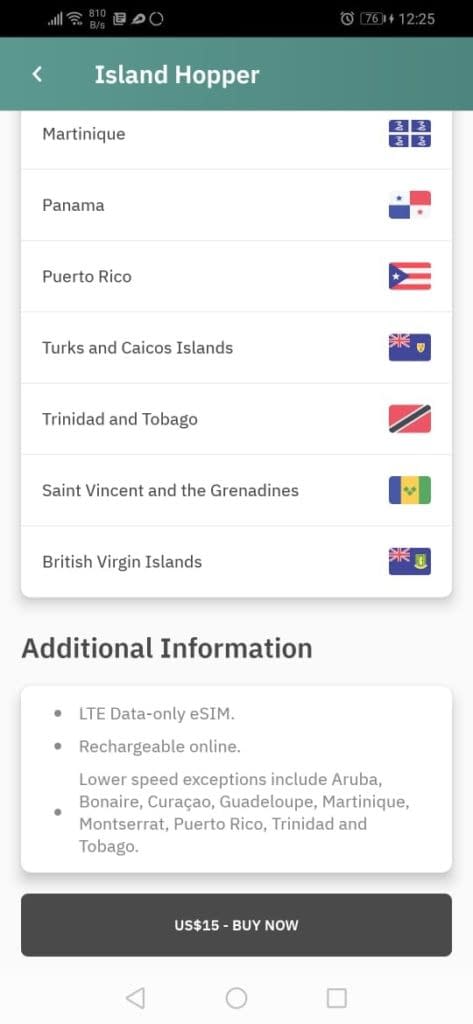Tap the back arrow in header
473x1024 pixels.
click(37, 74)
